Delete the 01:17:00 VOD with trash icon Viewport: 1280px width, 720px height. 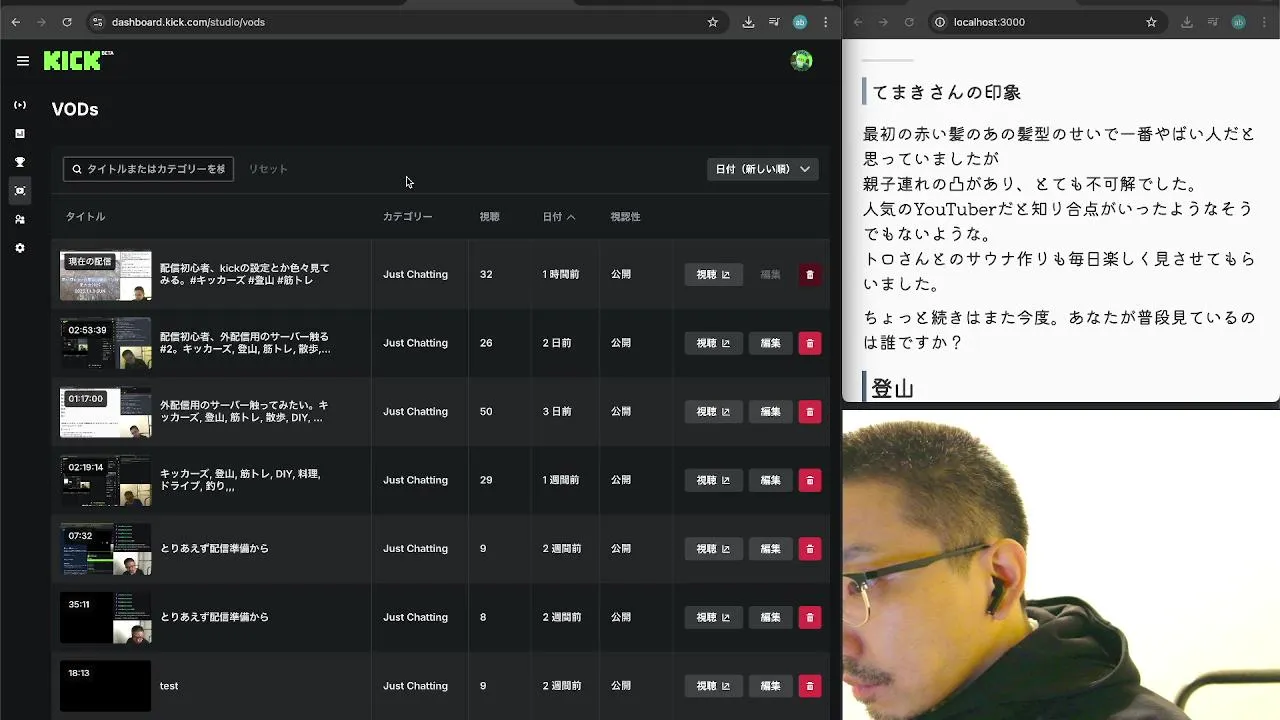pos(810,412)
